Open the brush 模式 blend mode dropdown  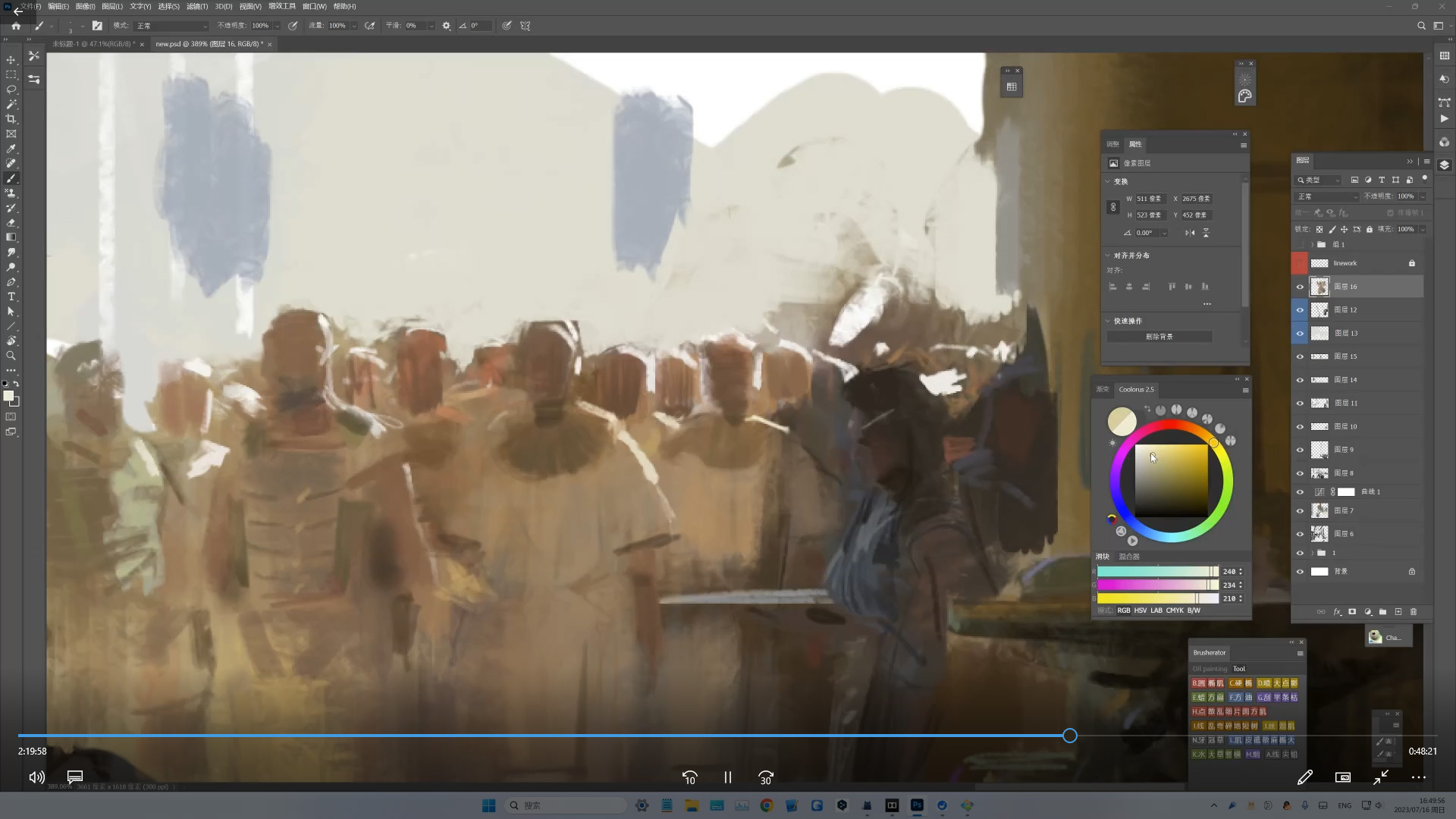[x=171, y=26]
